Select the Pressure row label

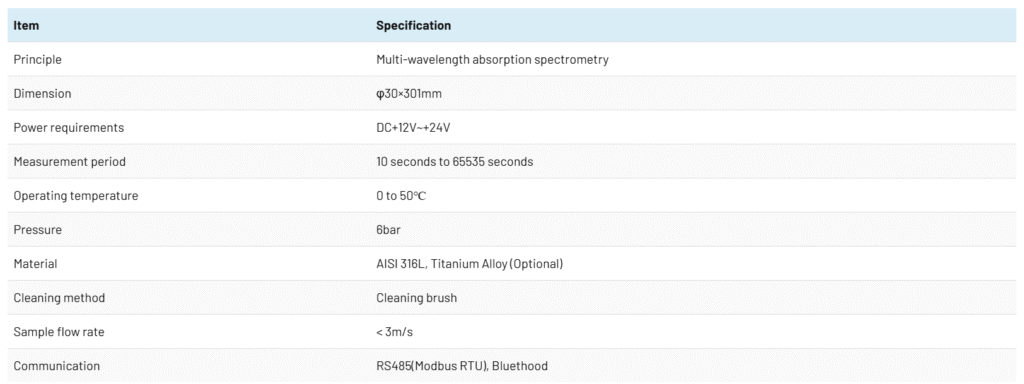38,230
